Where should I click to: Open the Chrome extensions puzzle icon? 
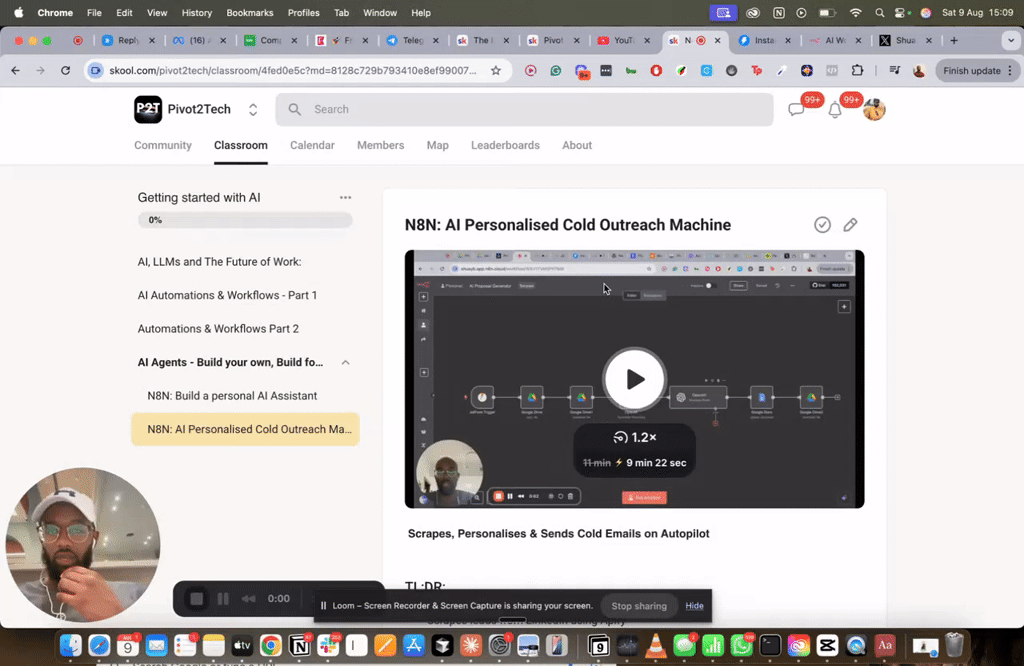tap(857, 71)
